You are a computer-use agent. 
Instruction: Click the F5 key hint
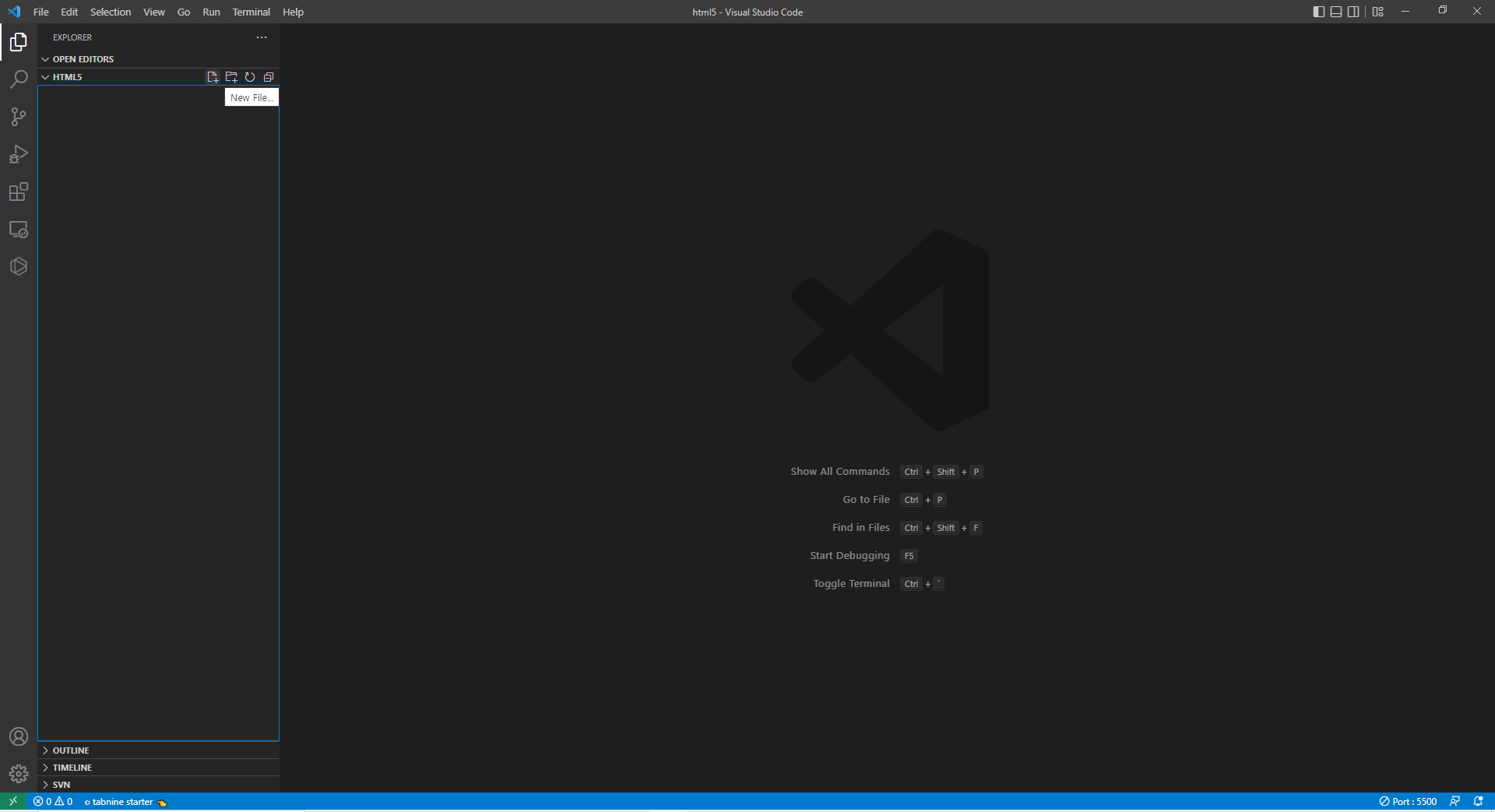(909, 556)
